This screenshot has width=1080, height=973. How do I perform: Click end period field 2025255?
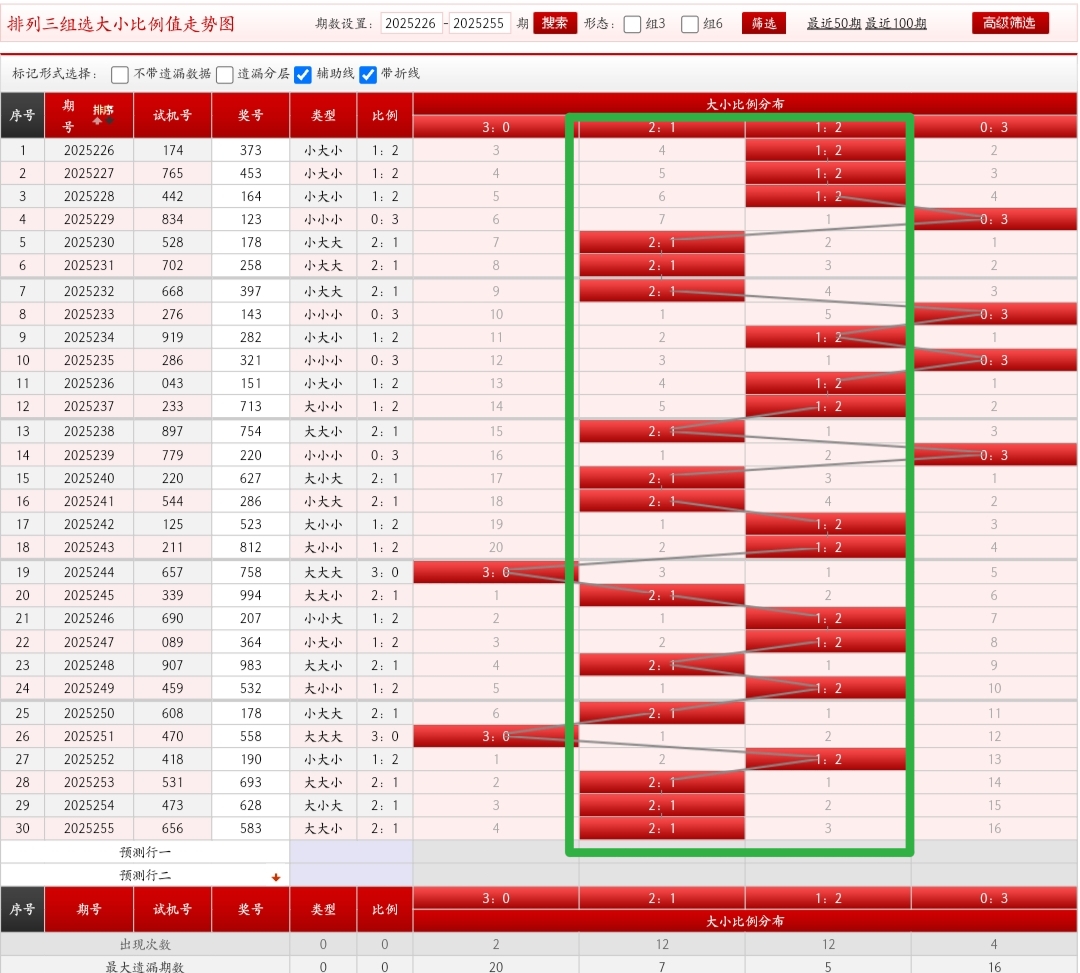point(480,23)
